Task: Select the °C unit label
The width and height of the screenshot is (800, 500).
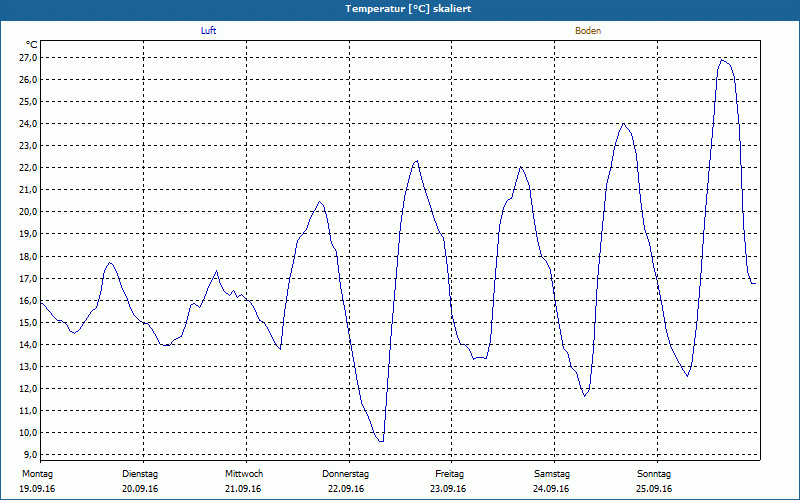Action: 32,45
